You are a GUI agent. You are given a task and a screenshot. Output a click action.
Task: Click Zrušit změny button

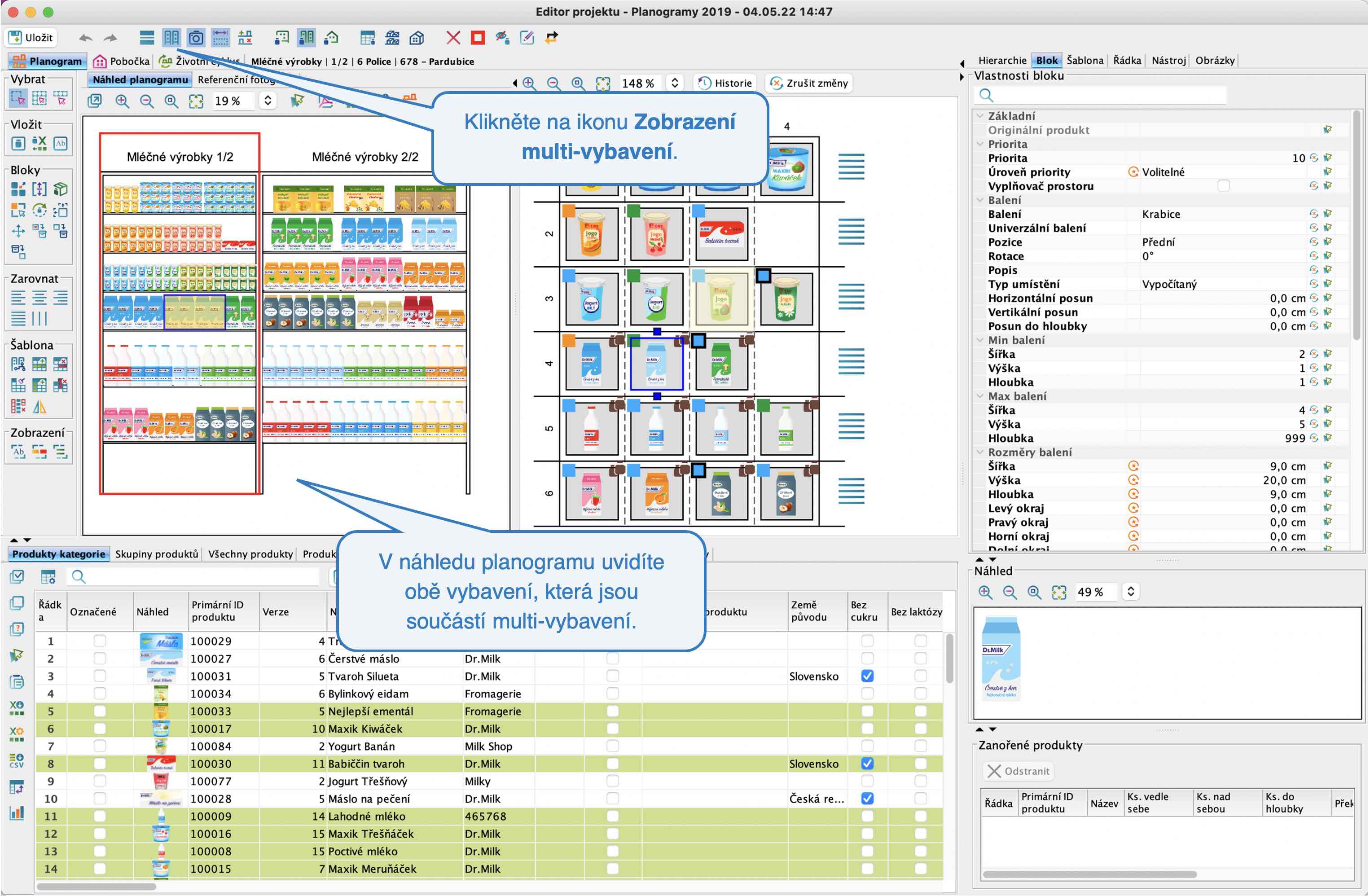pyautogui.click(x=809, y=83)
